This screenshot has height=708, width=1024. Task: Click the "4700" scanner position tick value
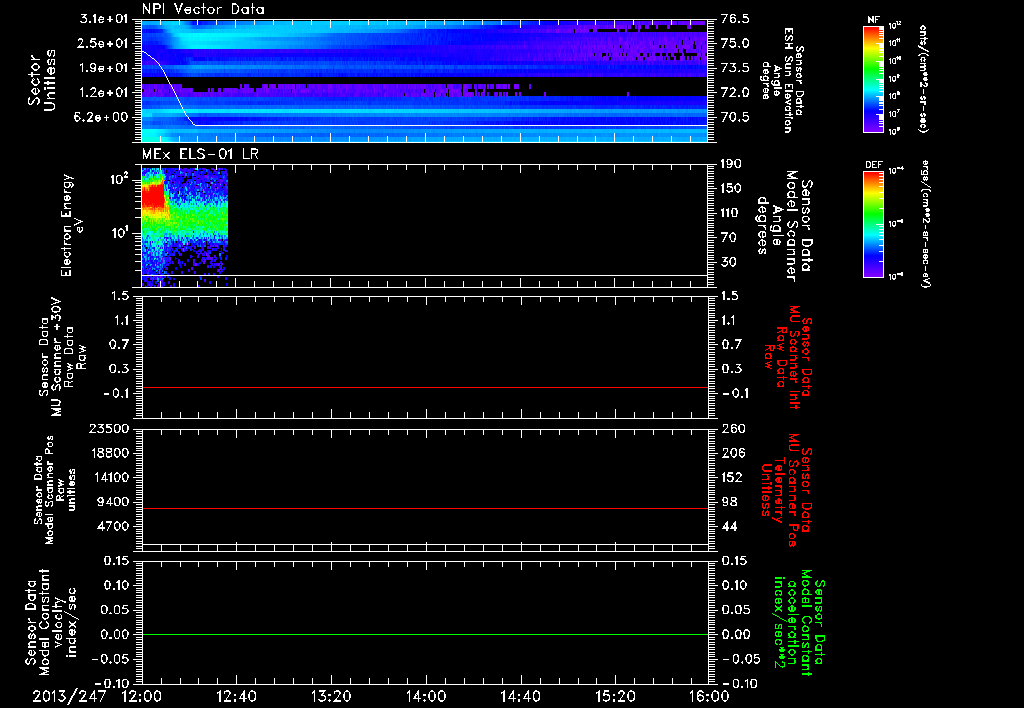point(114,526)
